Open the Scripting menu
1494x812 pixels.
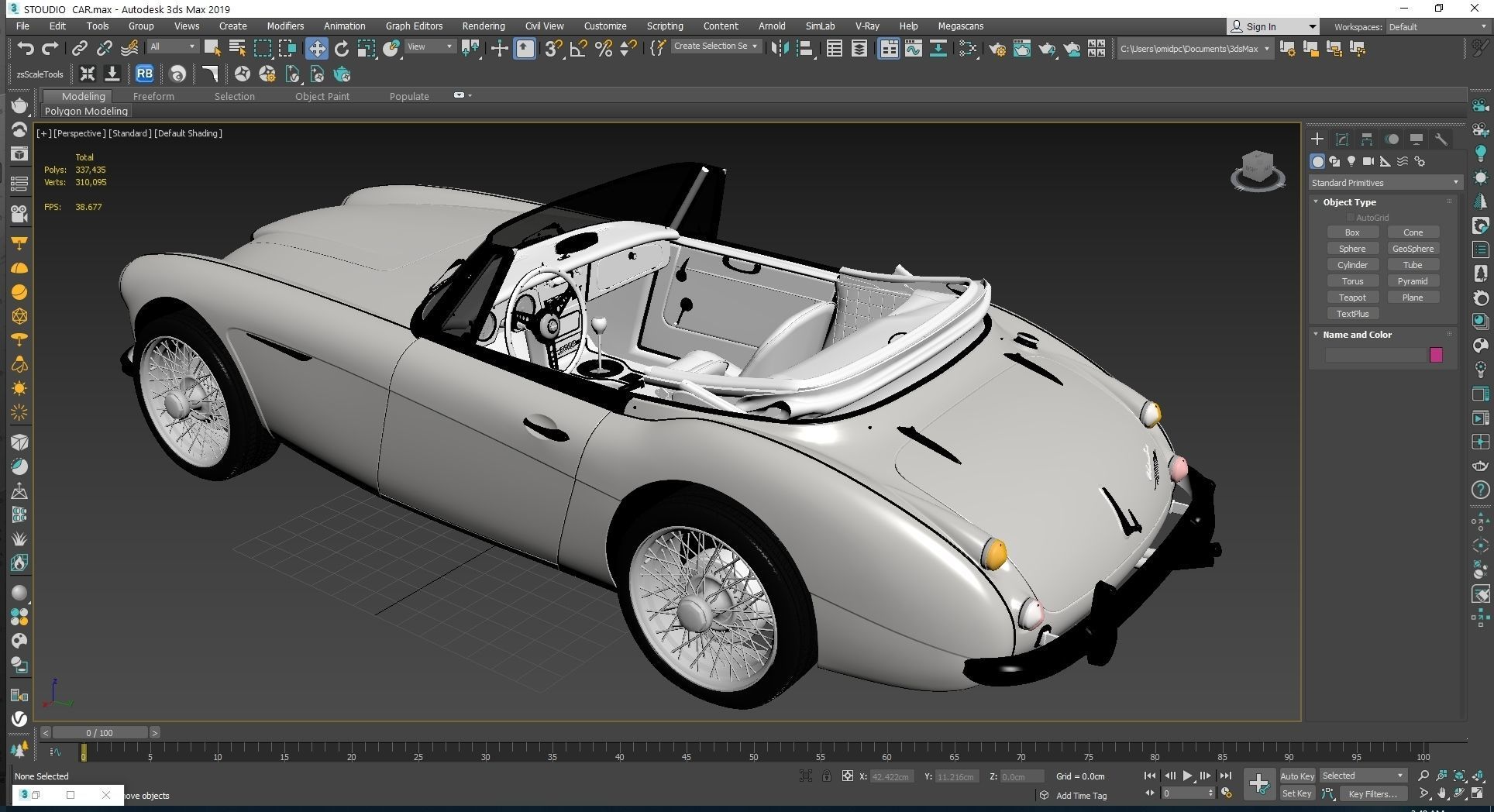pyautogui.click(x=665, y=26)
